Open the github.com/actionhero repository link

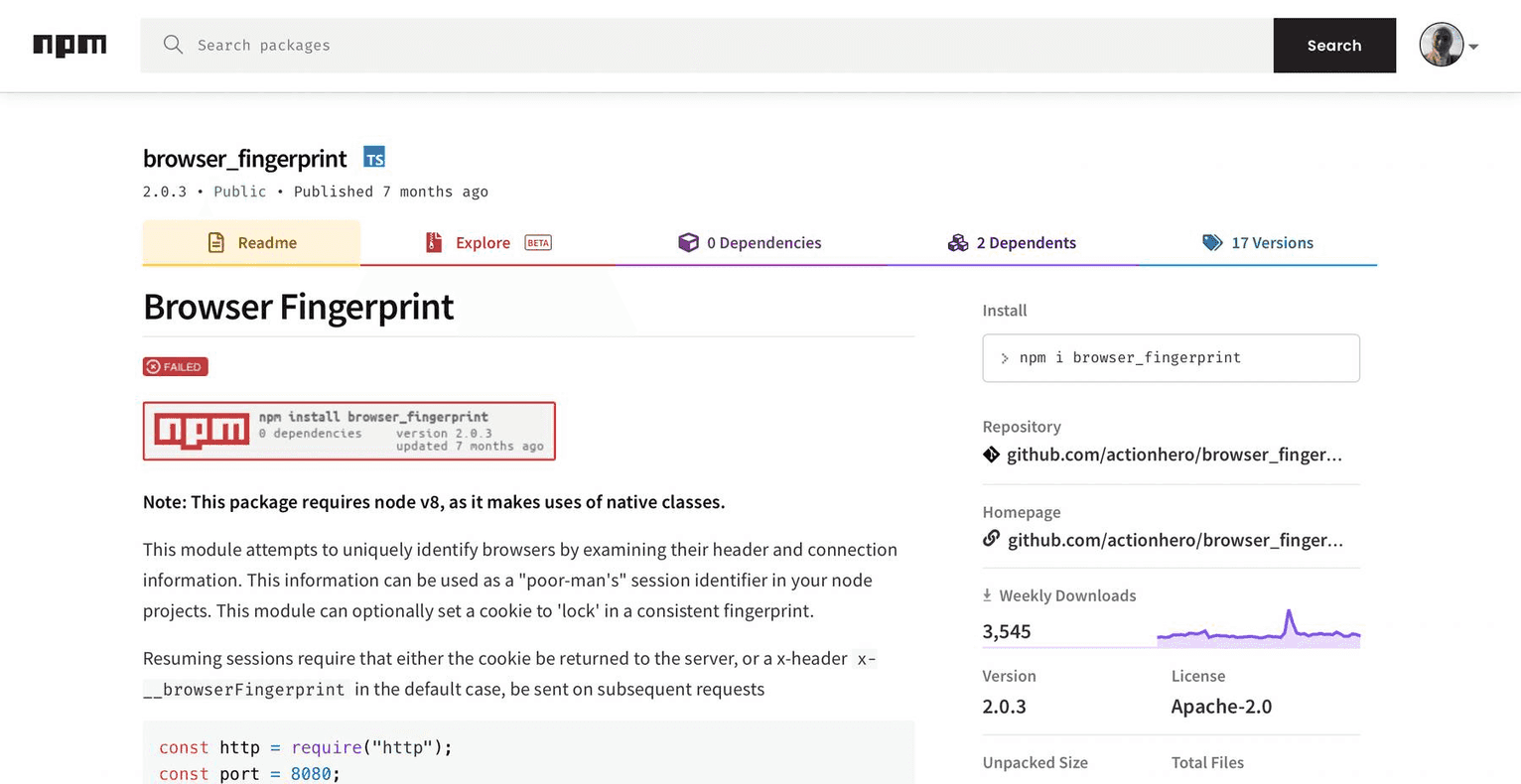pyautogui.click(x=1174, y=454)
